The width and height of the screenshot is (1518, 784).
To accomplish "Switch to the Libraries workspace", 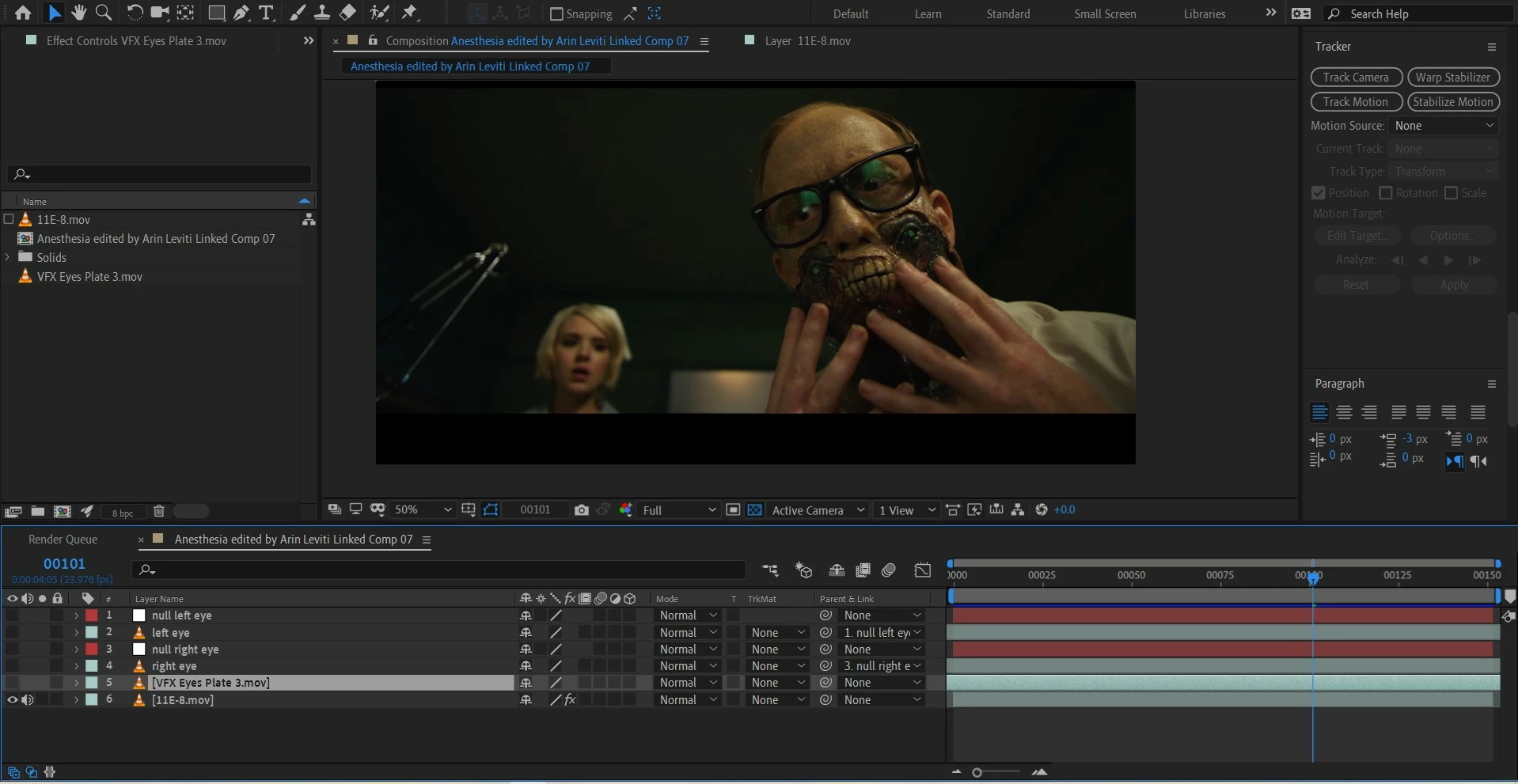I will (x=1205, y=13).
